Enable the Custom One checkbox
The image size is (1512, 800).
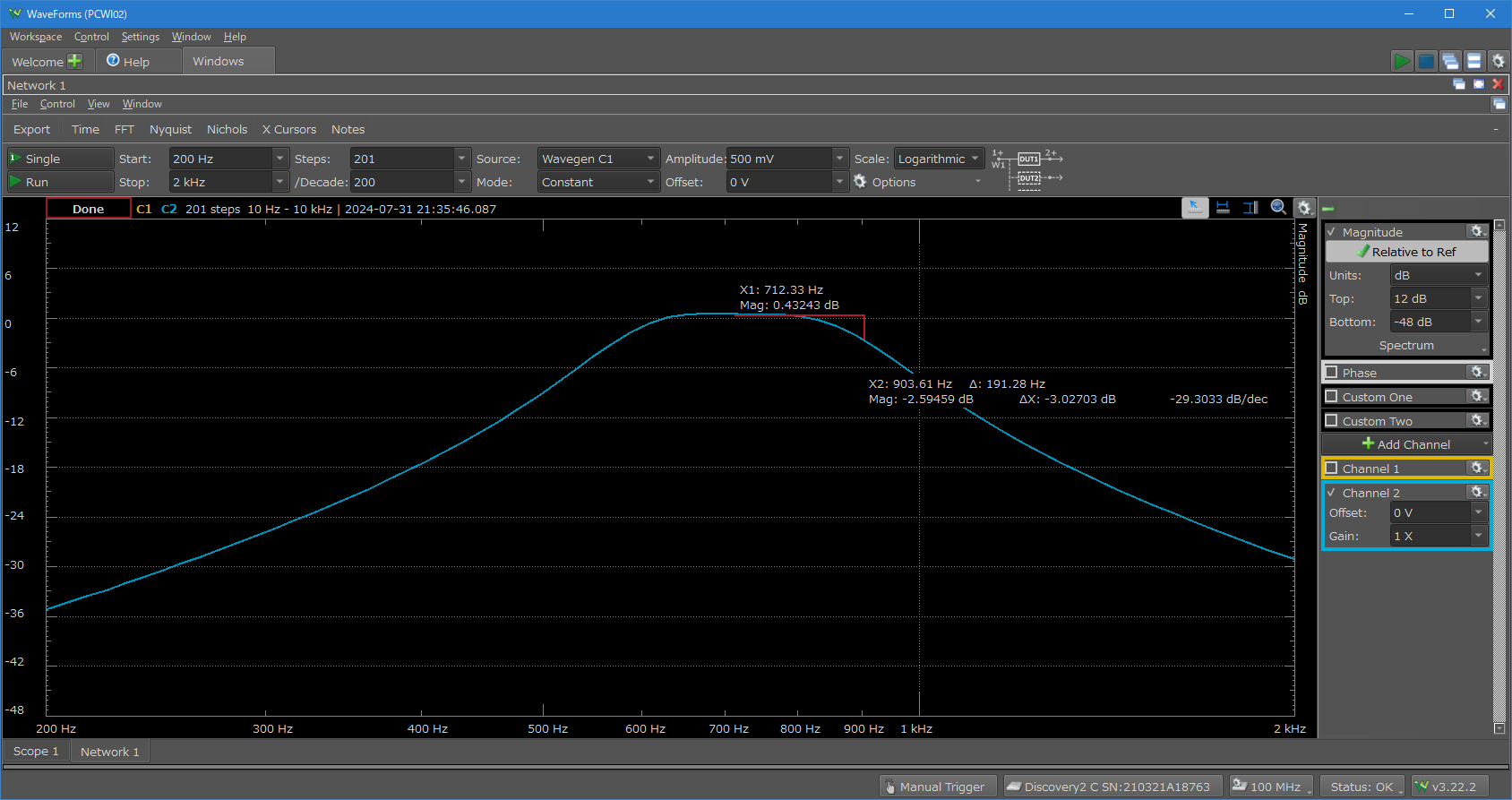pyautogui.click(x=1332, y=397)
